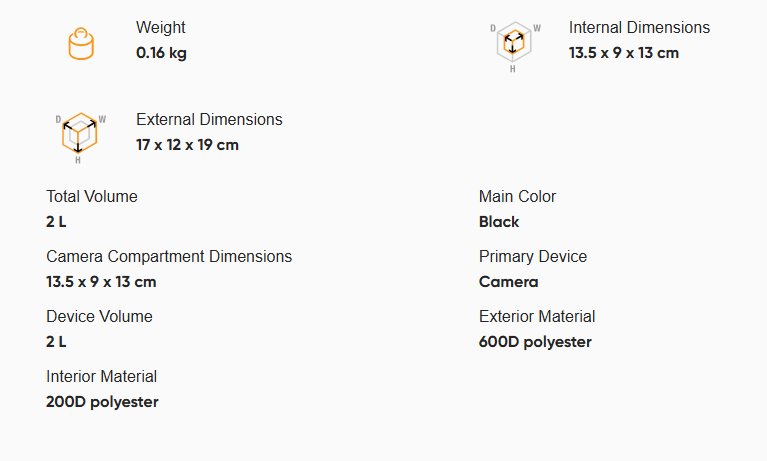Select the 600D polyester exterior material value
767x461 pixels.
(535, 342)
